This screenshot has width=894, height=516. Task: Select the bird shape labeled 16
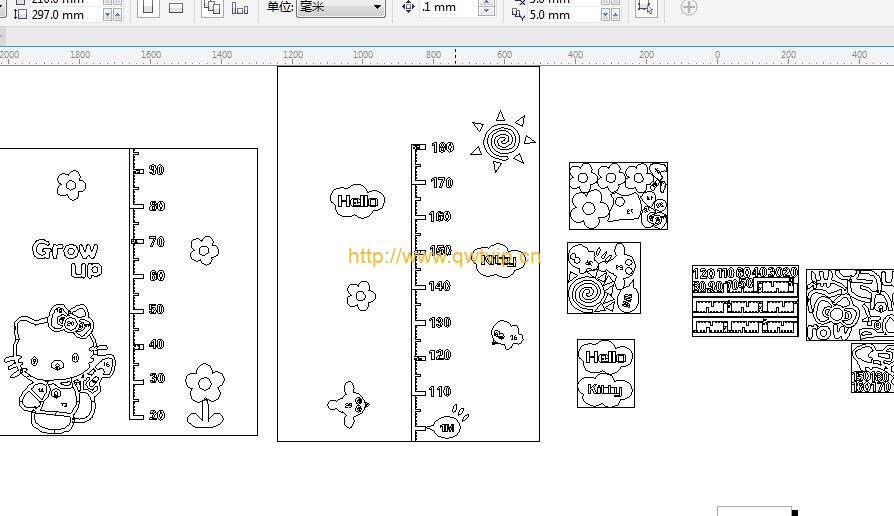point(506,335)
